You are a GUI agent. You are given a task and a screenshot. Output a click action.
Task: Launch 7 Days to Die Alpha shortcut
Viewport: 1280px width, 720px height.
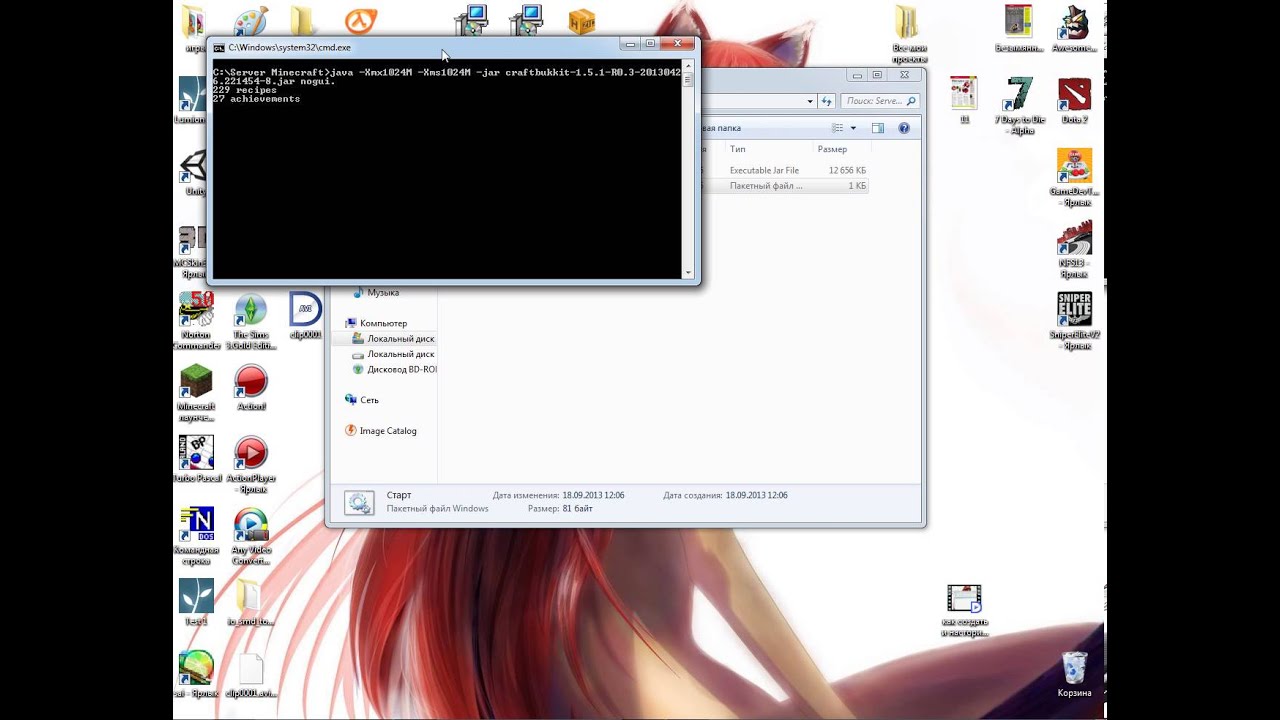pos(1019,105)
